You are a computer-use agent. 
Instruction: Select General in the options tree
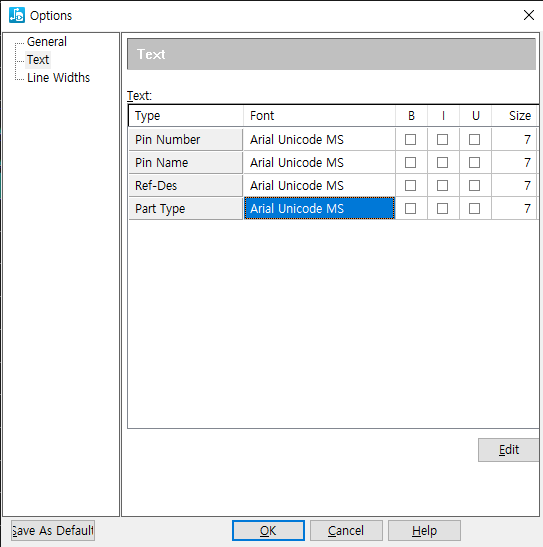pyautogui.click(x=47, y=42)
